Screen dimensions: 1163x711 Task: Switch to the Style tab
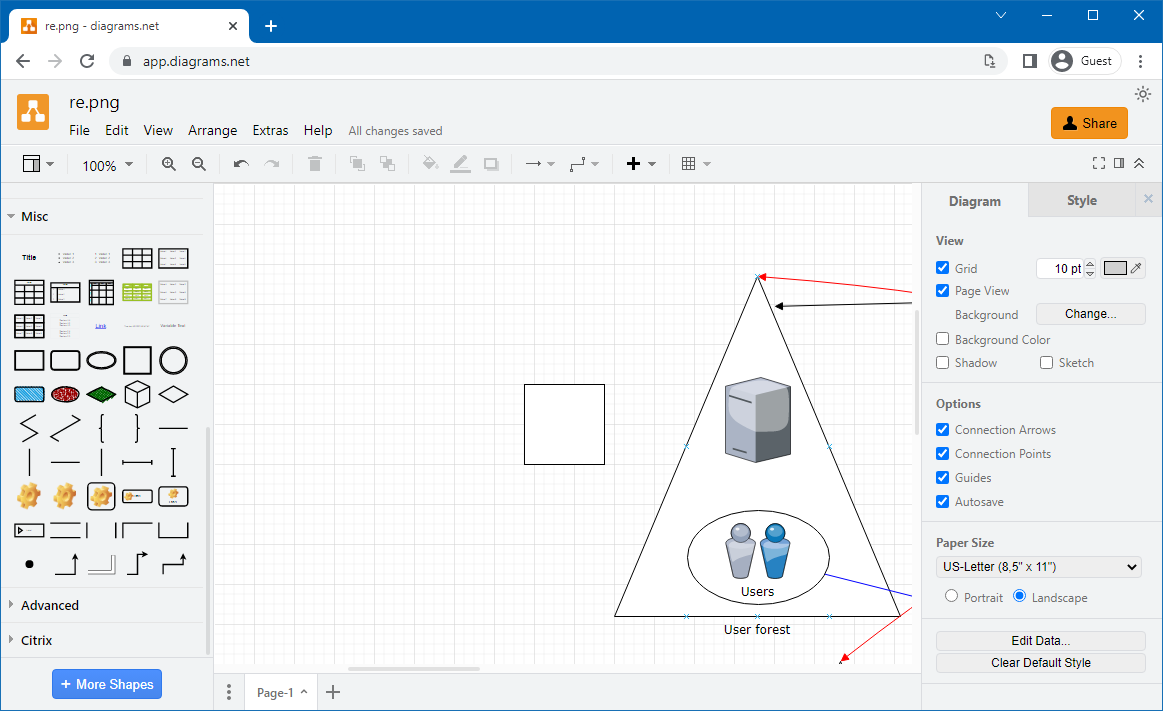1081,200
